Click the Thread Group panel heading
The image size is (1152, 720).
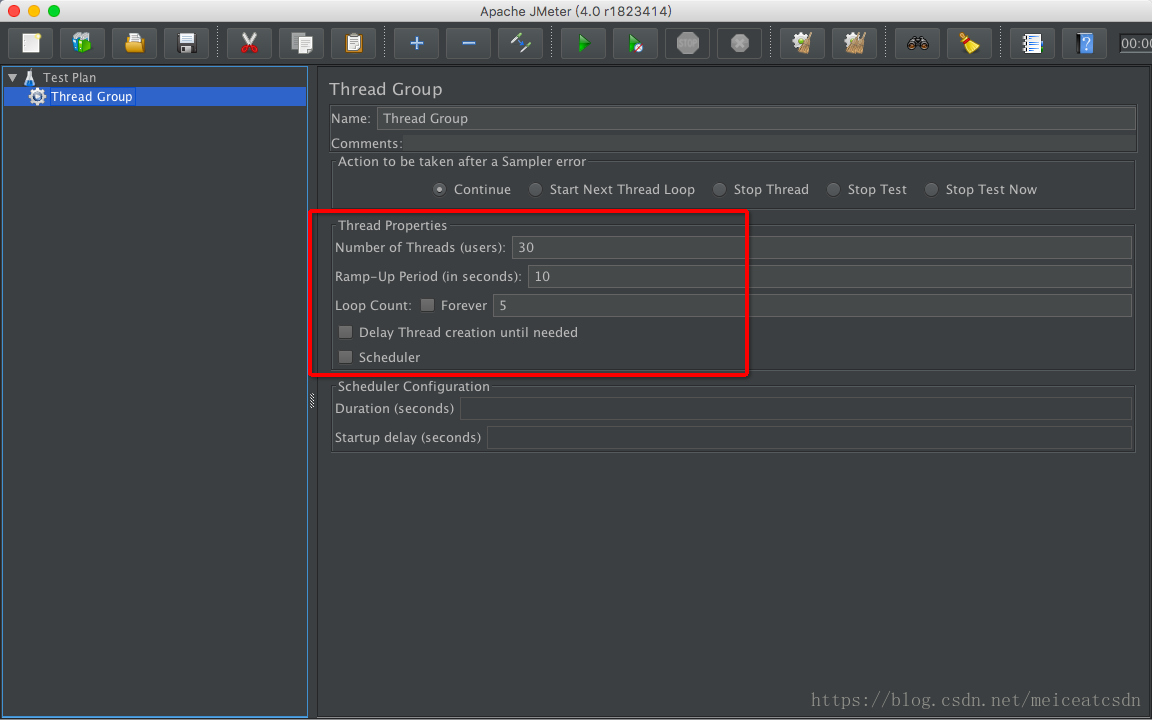pos(386,89)
